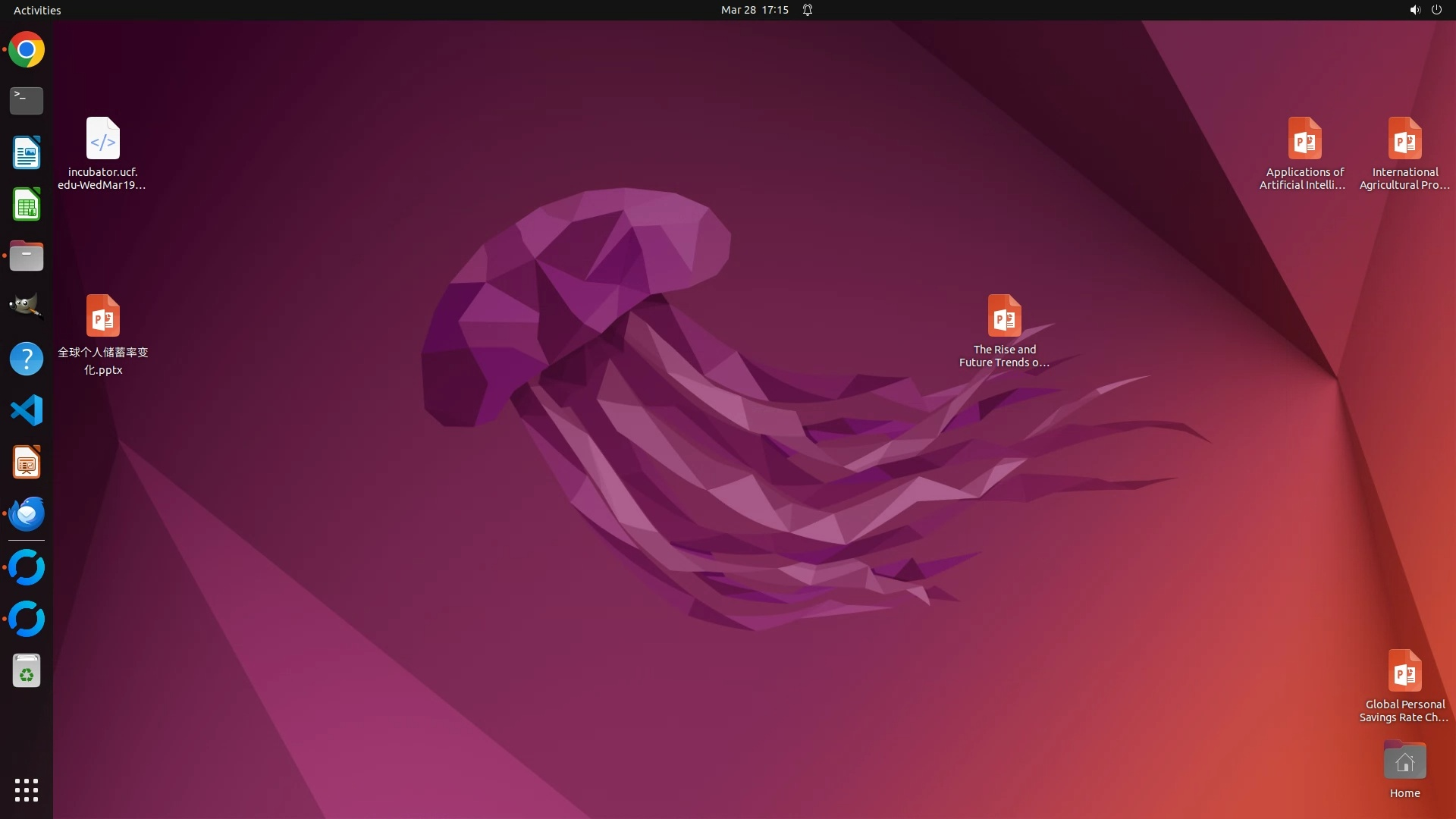
Task: Open system menu via volume icon
Action: [1414, 10]
